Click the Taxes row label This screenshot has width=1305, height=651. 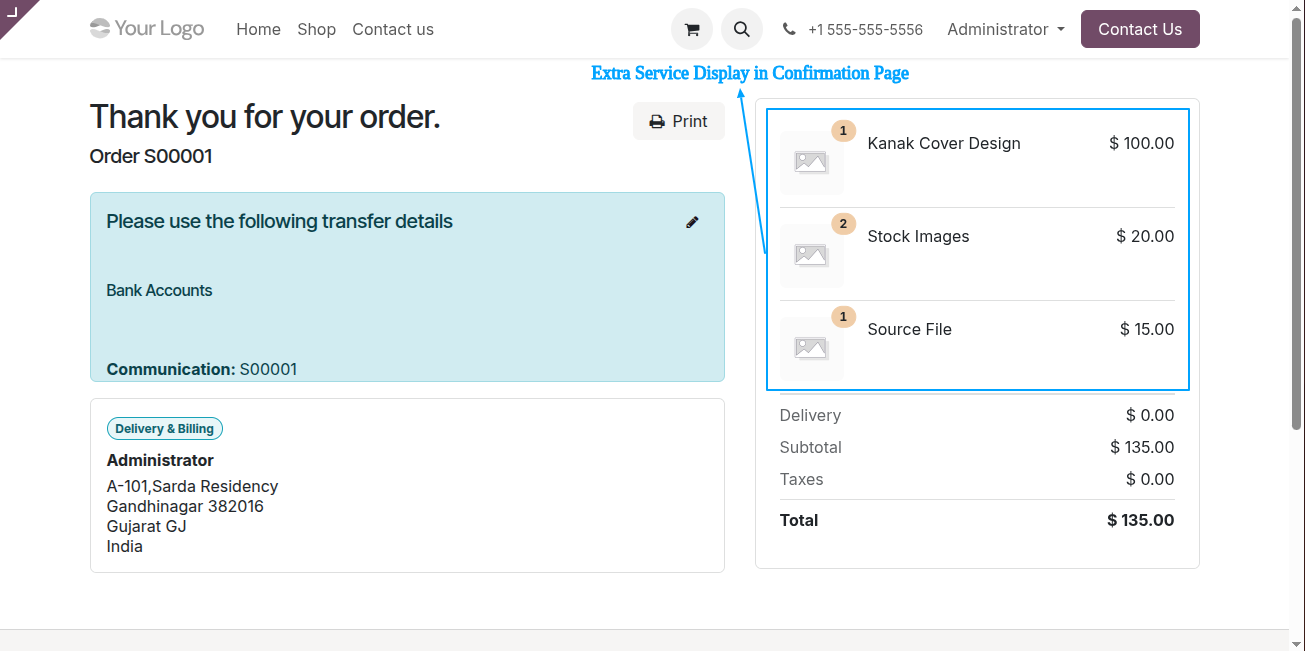click(801, 479)
